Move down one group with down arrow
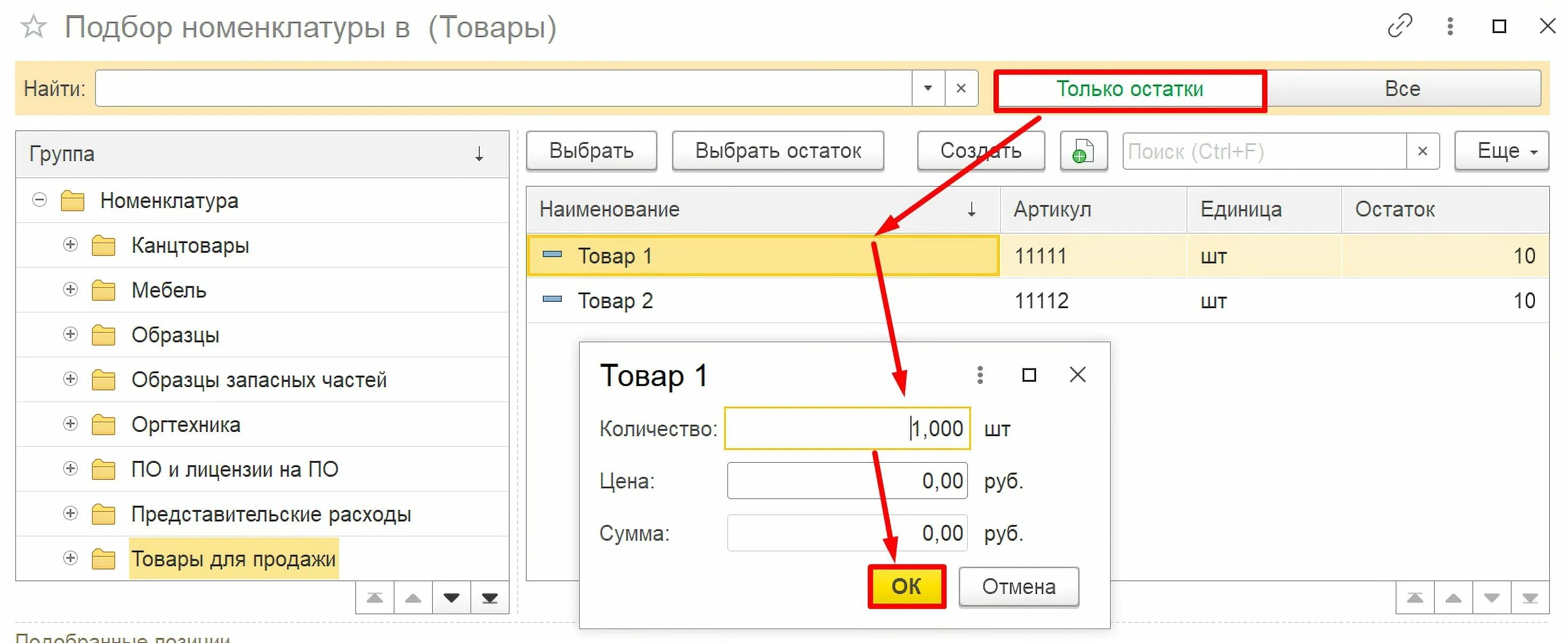 (x=451, y=598)
